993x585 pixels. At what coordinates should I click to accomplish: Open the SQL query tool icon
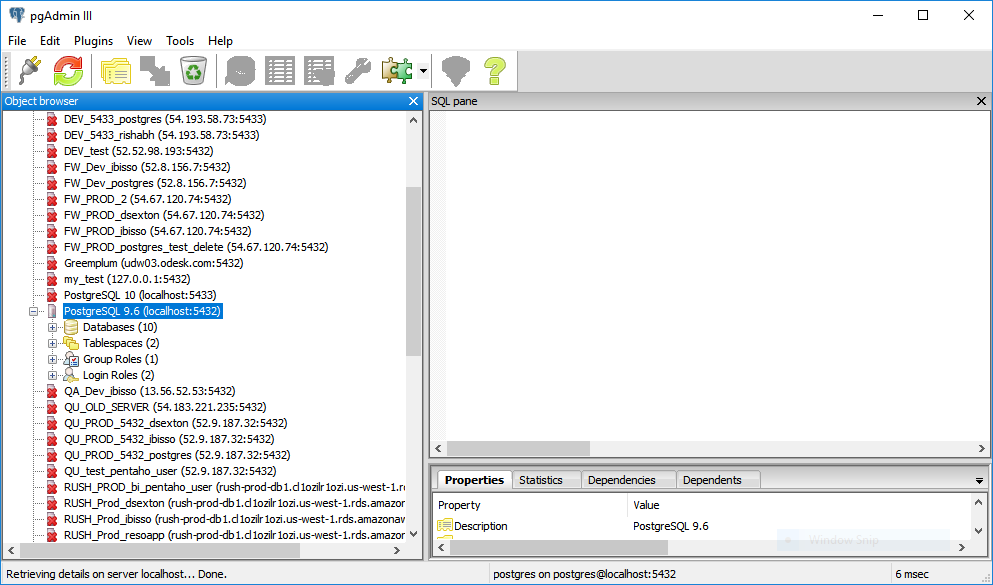pos(241,70)
